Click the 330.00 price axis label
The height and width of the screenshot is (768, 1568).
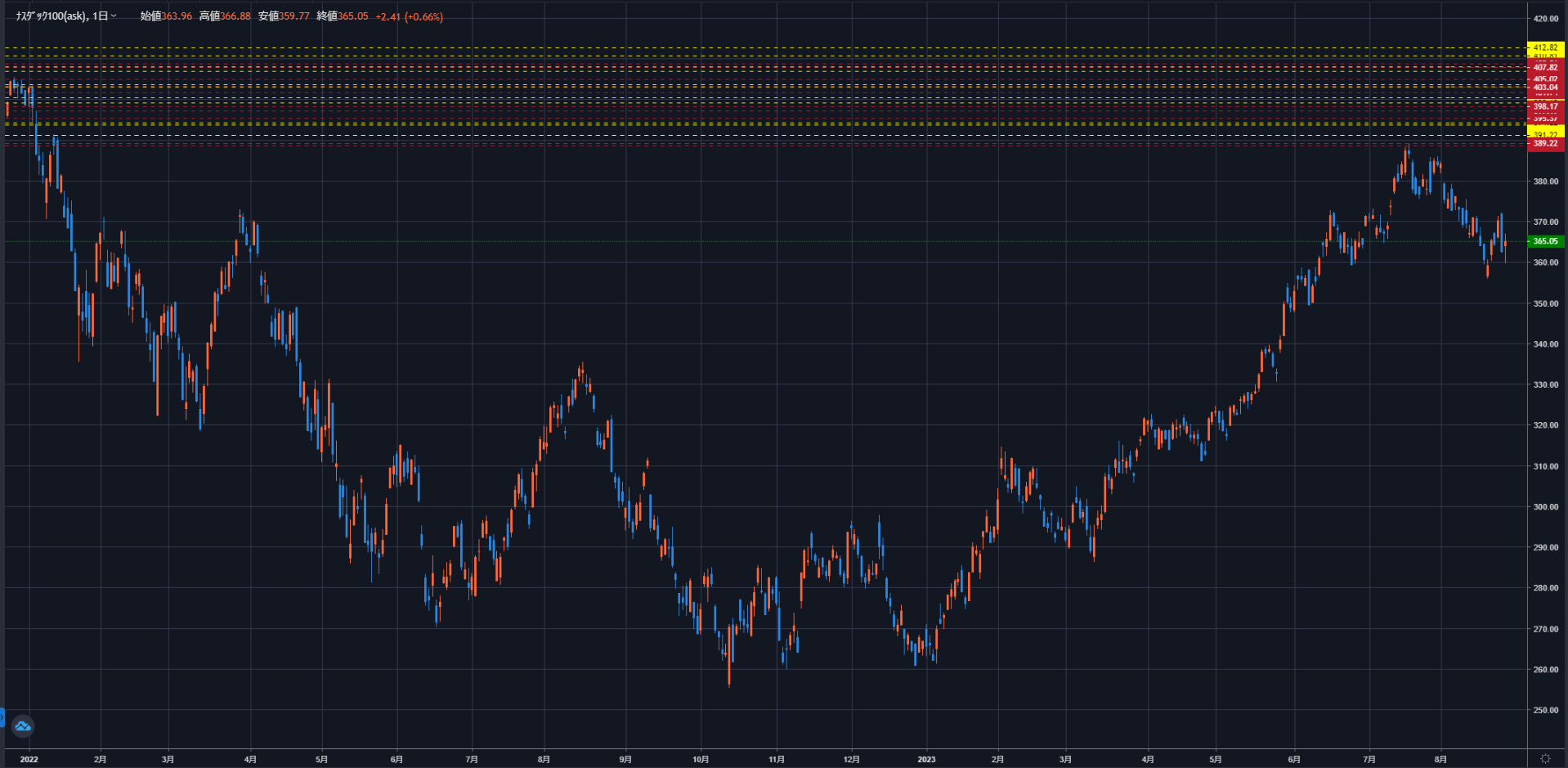click(1546, 384)
